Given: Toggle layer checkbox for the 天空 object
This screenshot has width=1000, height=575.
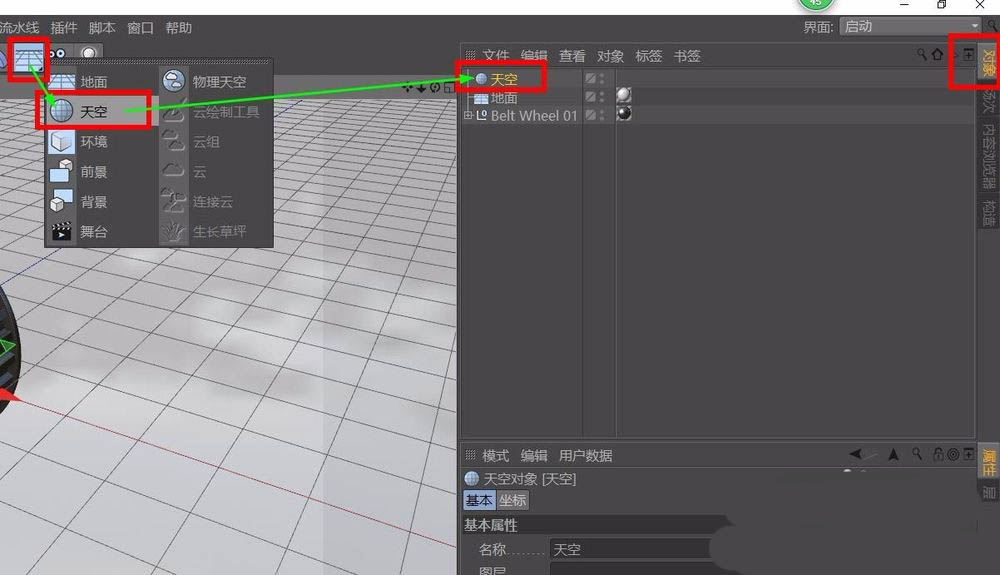Looking at the screenshot, I should [591, 78].
